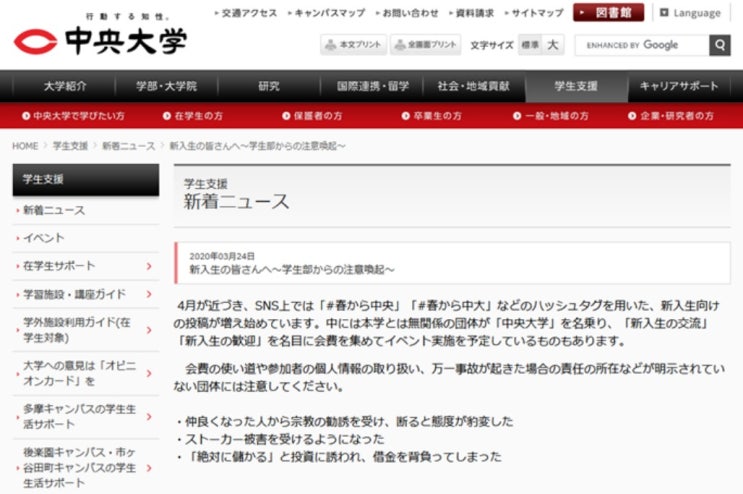The image size is (743, 494).
Task: Click the bullet about 「絶対に儲かる」投資
Action: pyautogui.click(x=339, y=457)
